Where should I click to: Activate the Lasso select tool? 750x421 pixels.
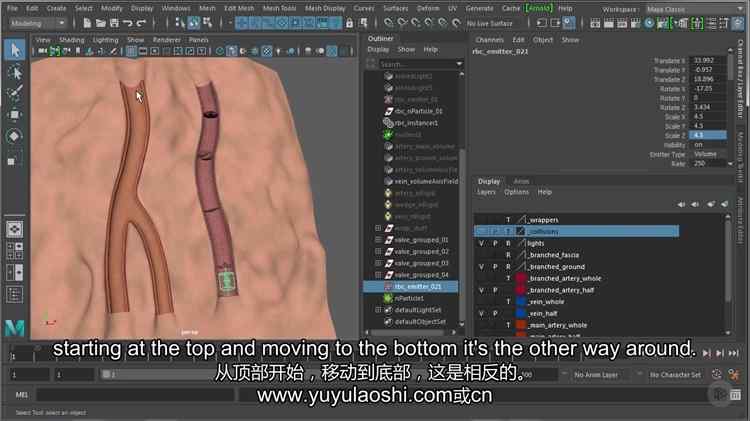15,72
